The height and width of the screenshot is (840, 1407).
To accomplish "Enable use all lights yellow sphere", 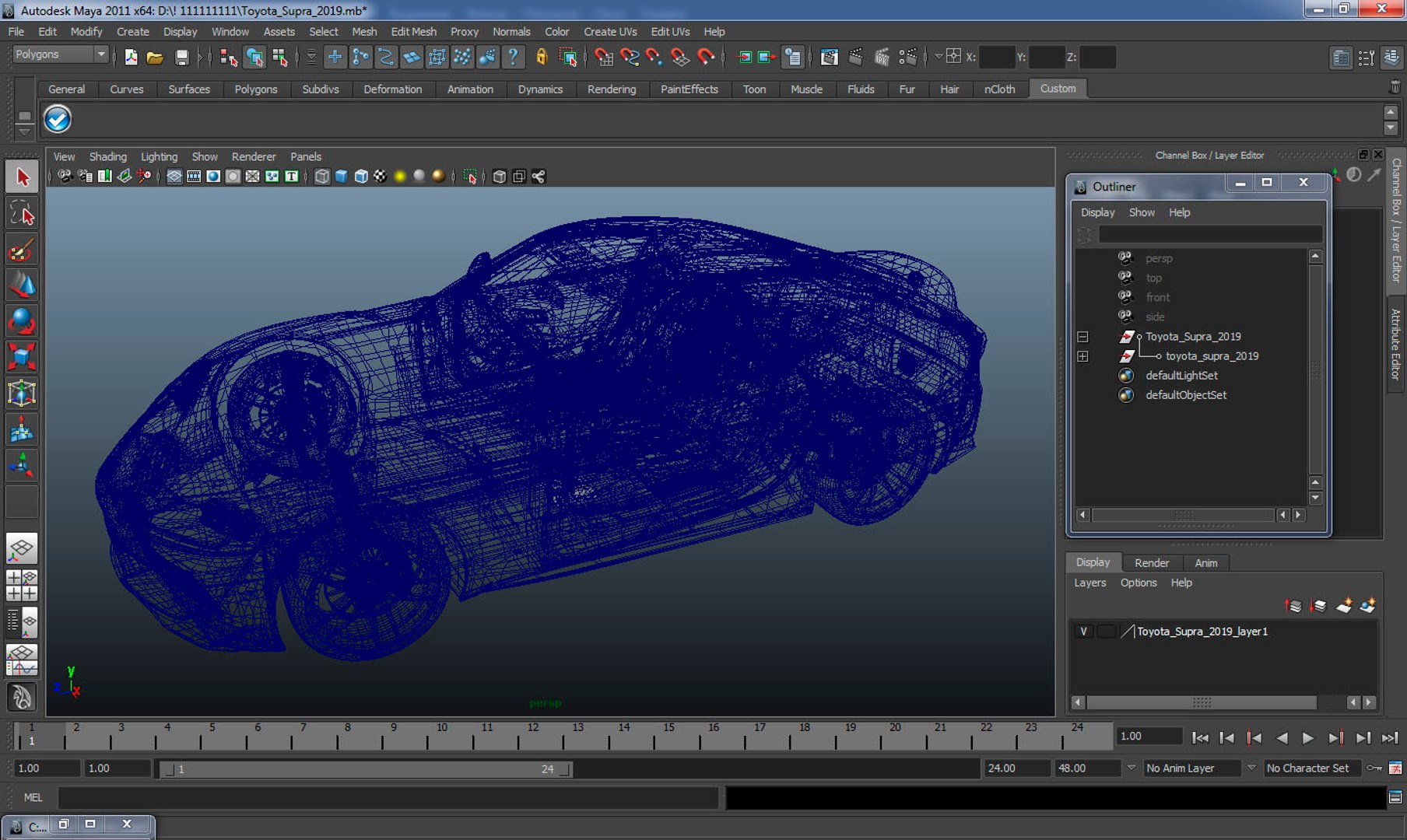I will [x=400, y=177].
